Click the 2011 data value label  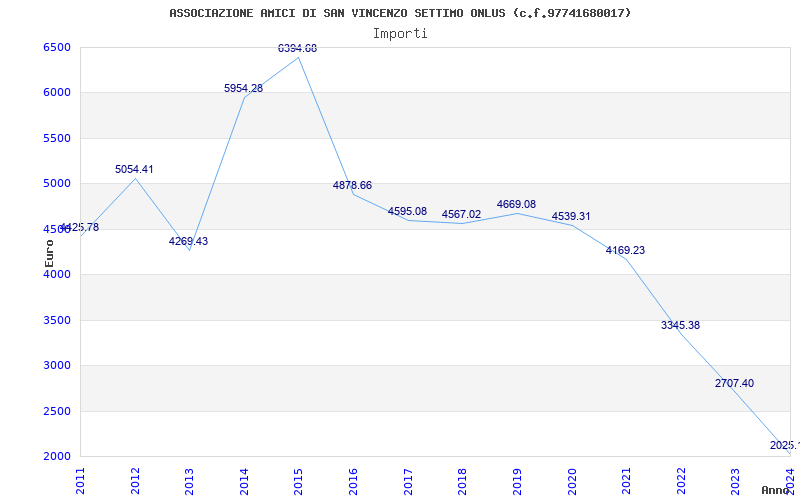[80, 228]
